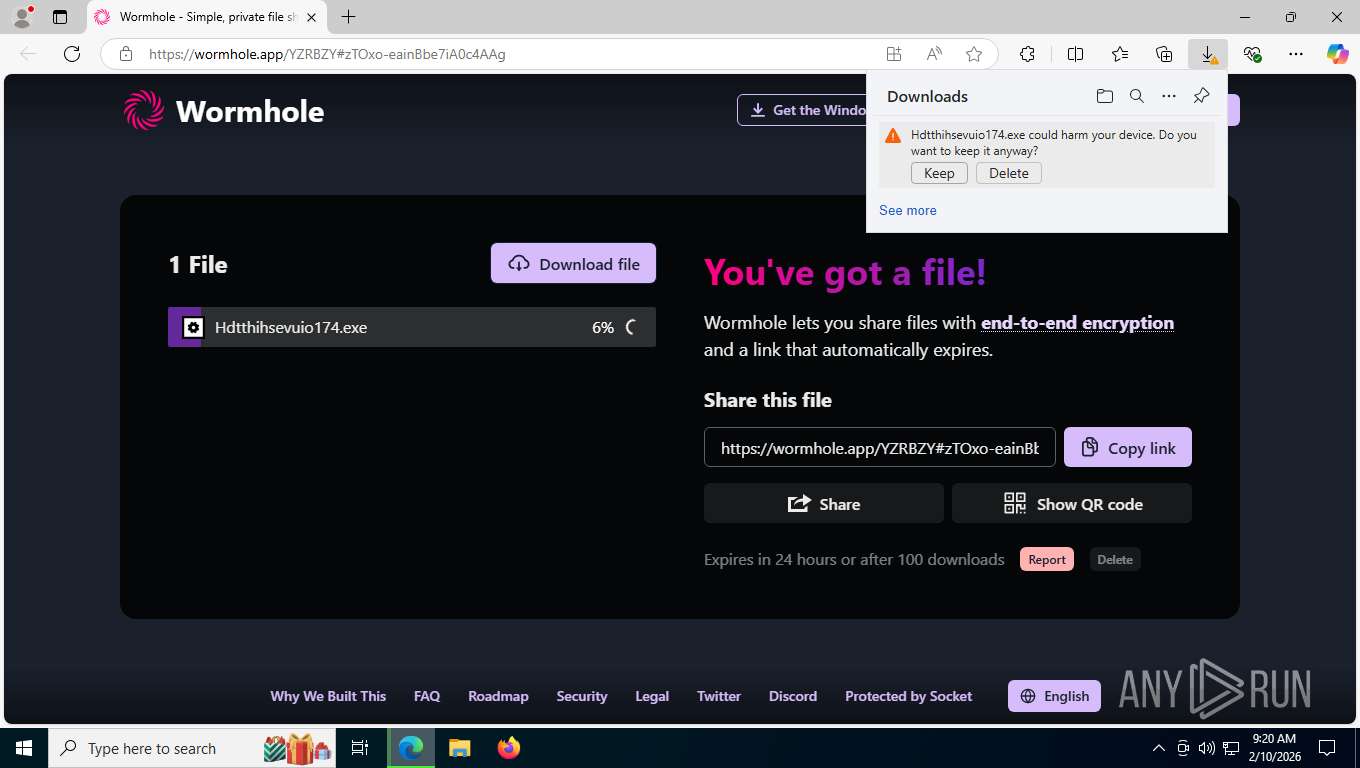This screenshot has height=768, width=1360.
Task: Open the Copilot sidebar icon
Action: [1338, 54]
